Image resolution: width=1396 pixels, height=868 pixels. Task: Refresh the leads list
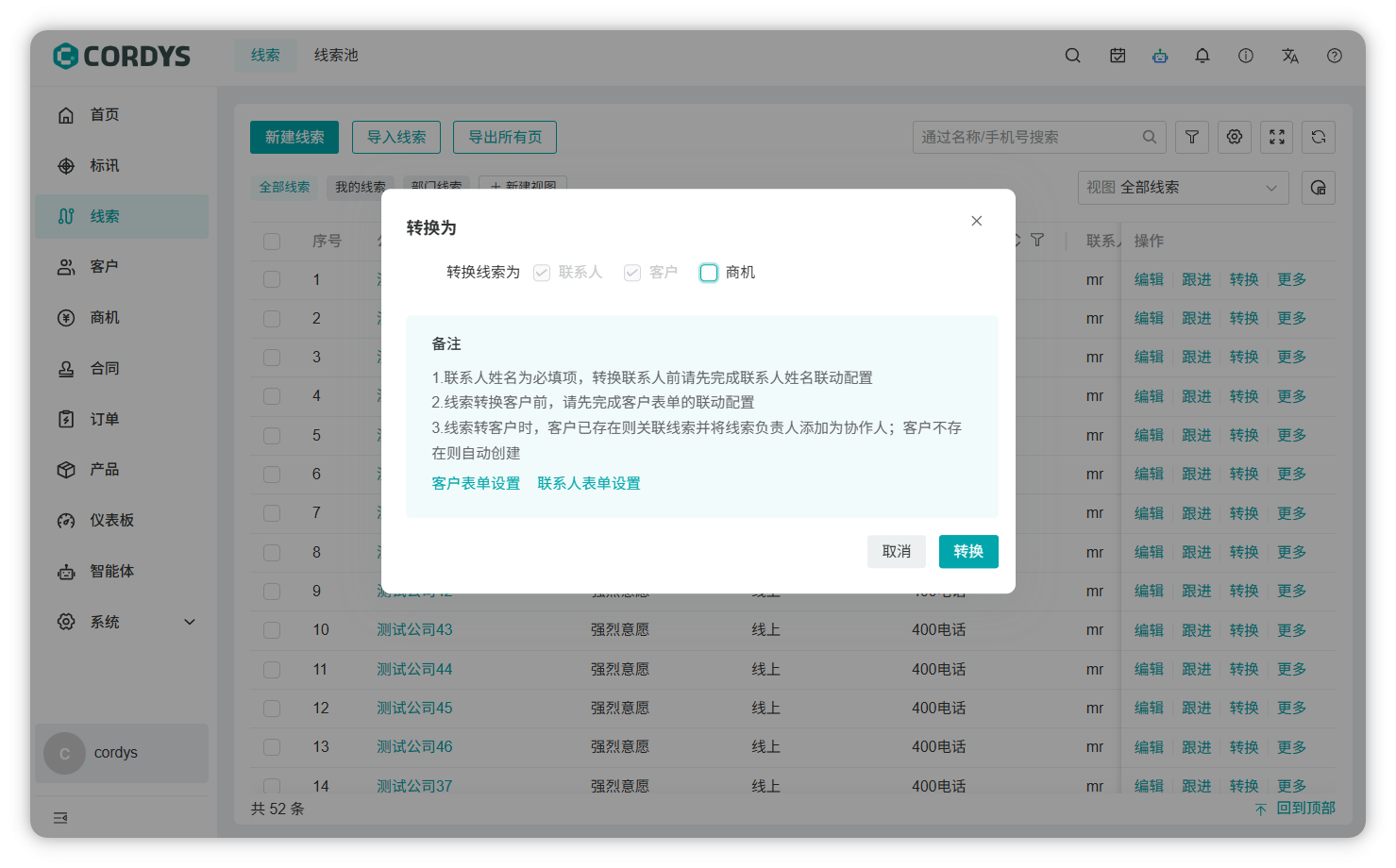[x=1319, y=137]
